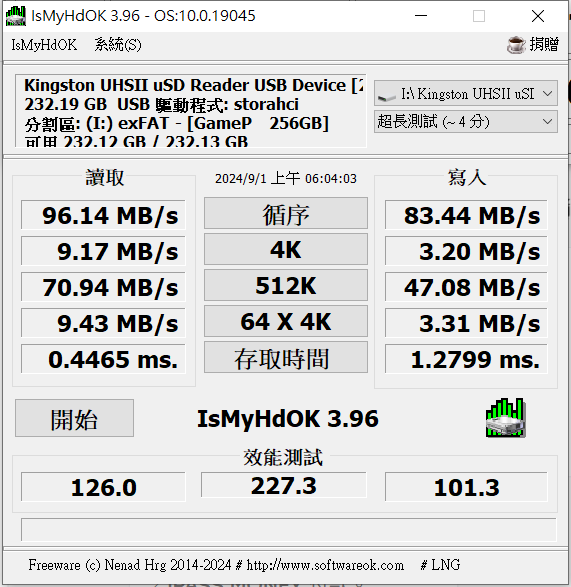Start the benchmark with 開始 button
The width and height of the screenshot is (571, 587).
[75, 418]
